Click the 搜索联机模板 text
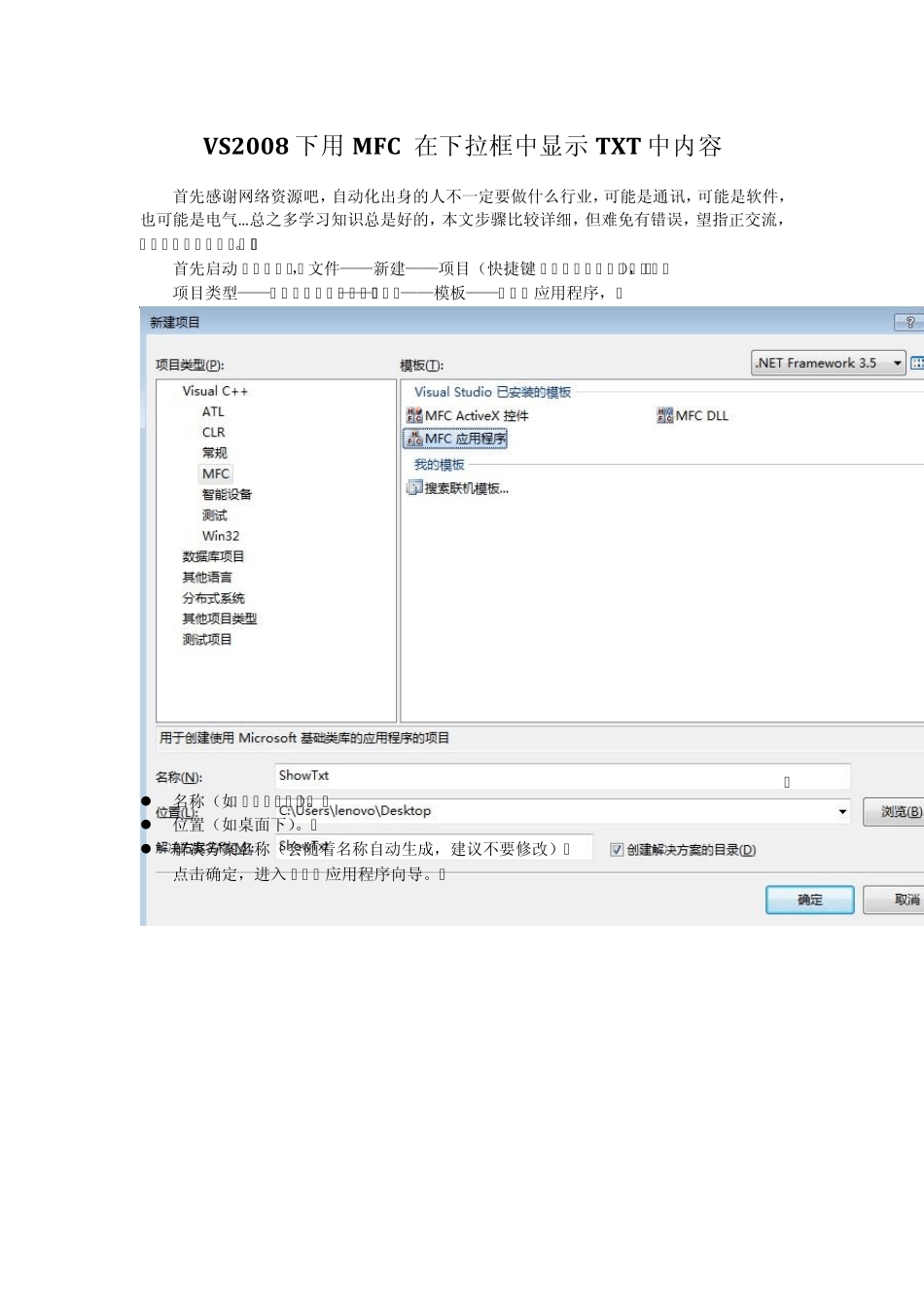924x1307 pixels. [467, 488]
